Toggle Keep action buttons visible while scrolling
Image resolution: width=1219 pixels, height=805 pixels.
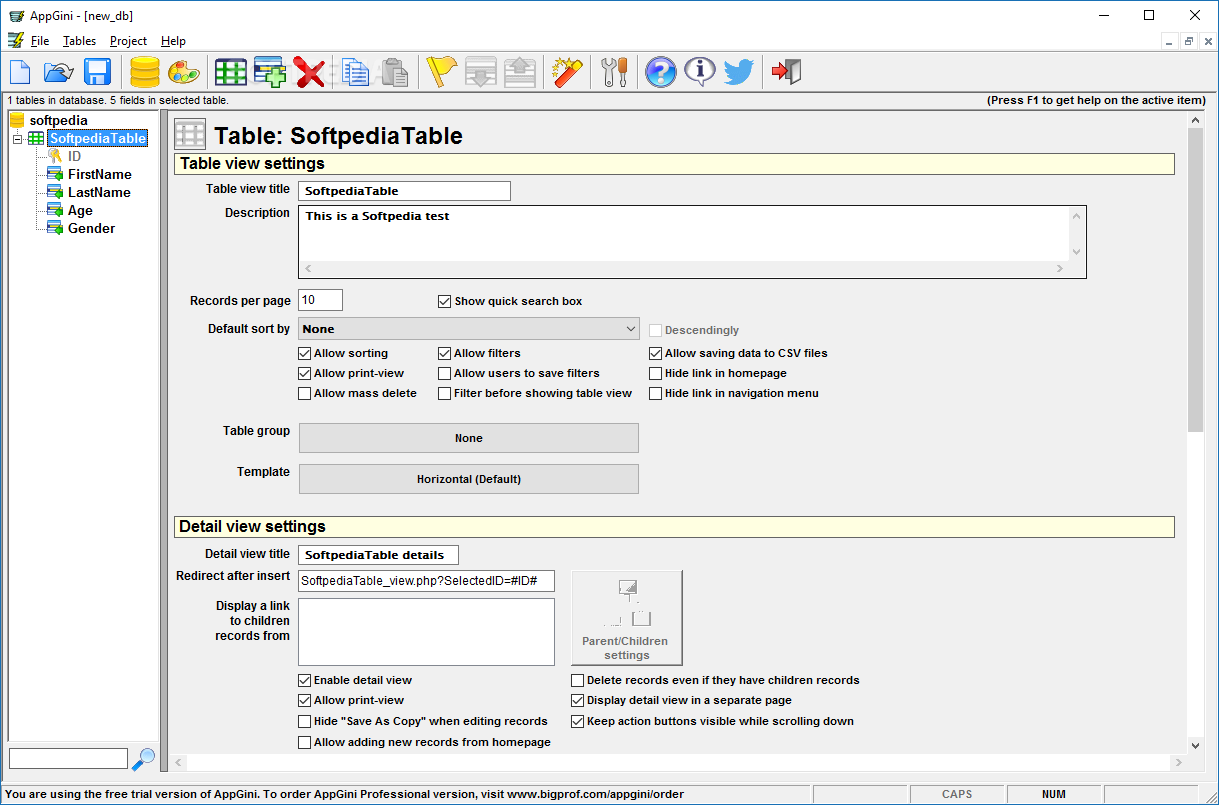[578, 721]
